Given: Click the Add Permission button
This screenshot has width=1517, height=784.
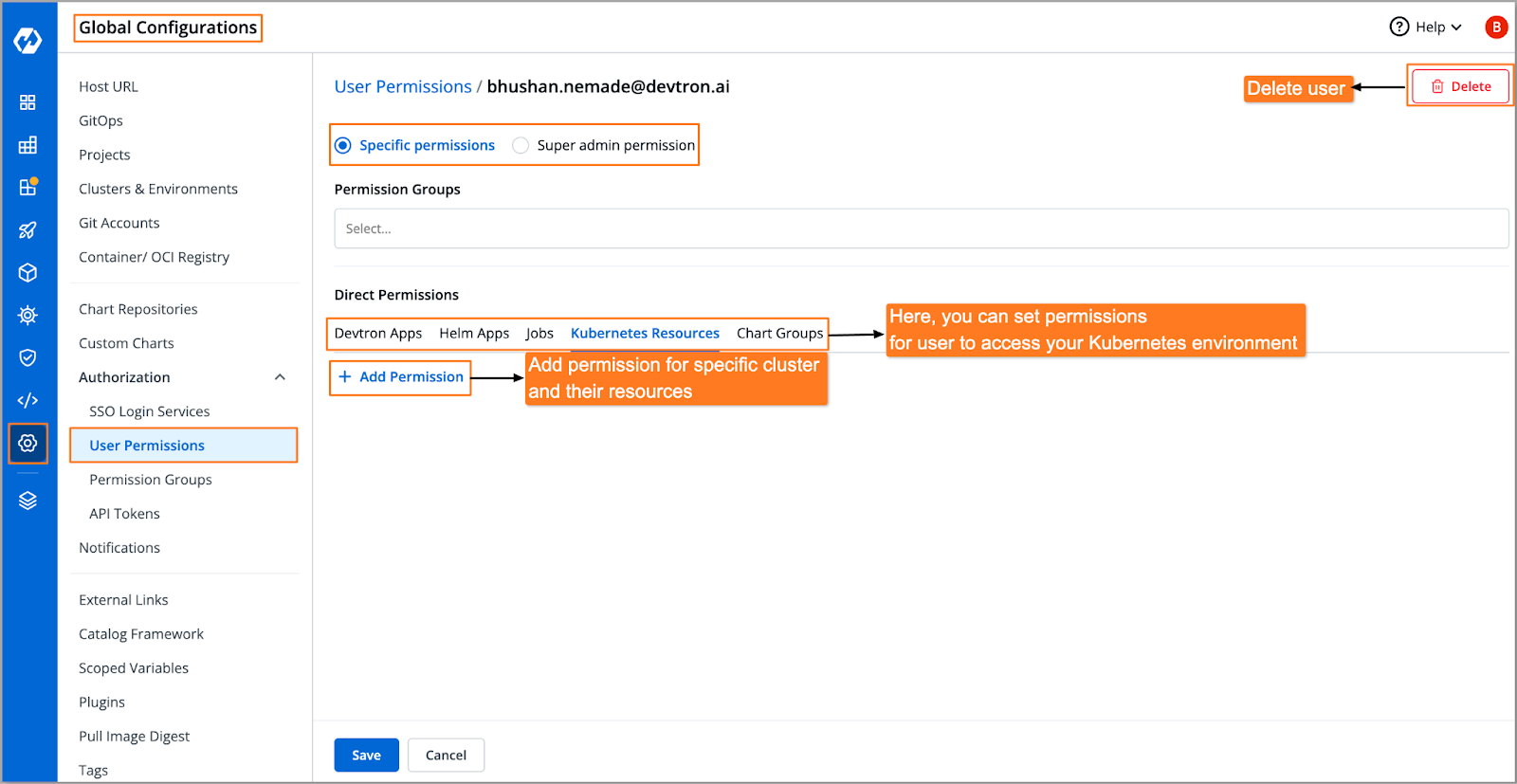Looking at the screenshot, I should point(401,376).
